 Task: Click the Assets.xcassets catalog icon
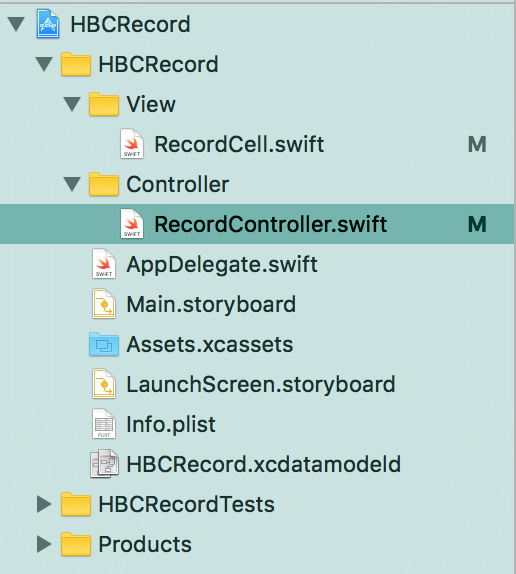[x=104, y=344]
